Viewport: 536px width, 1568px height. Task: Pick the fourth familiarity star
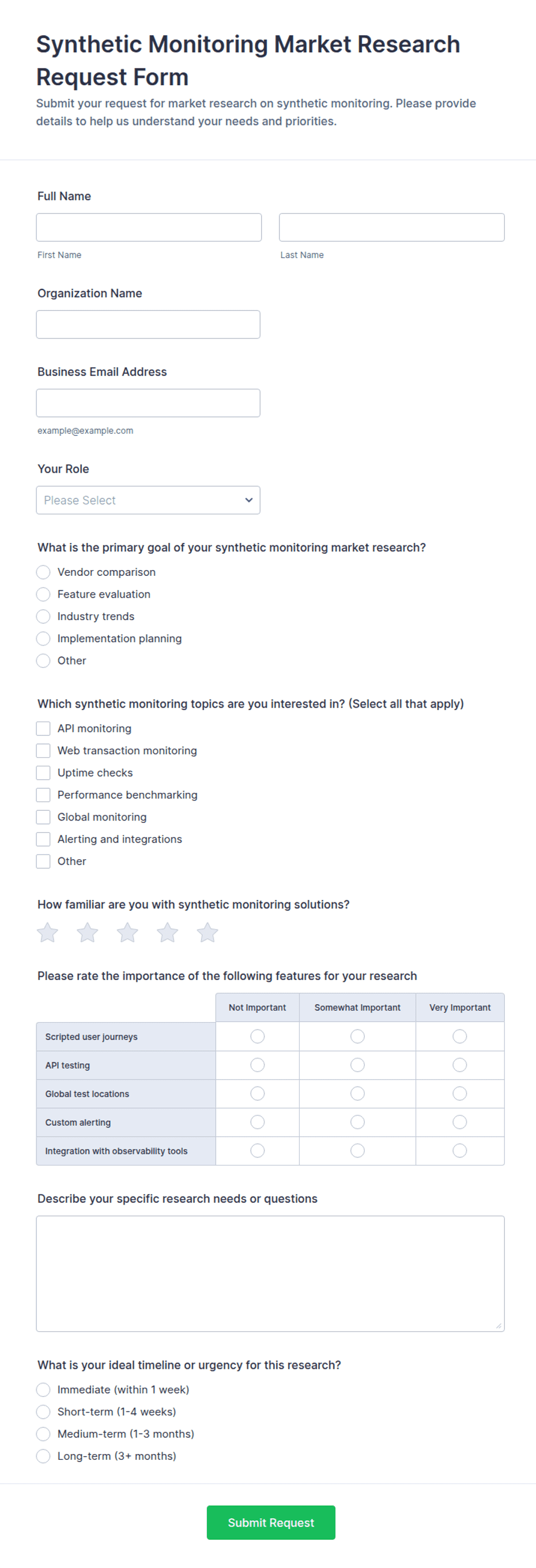click(x=168, y=932)
